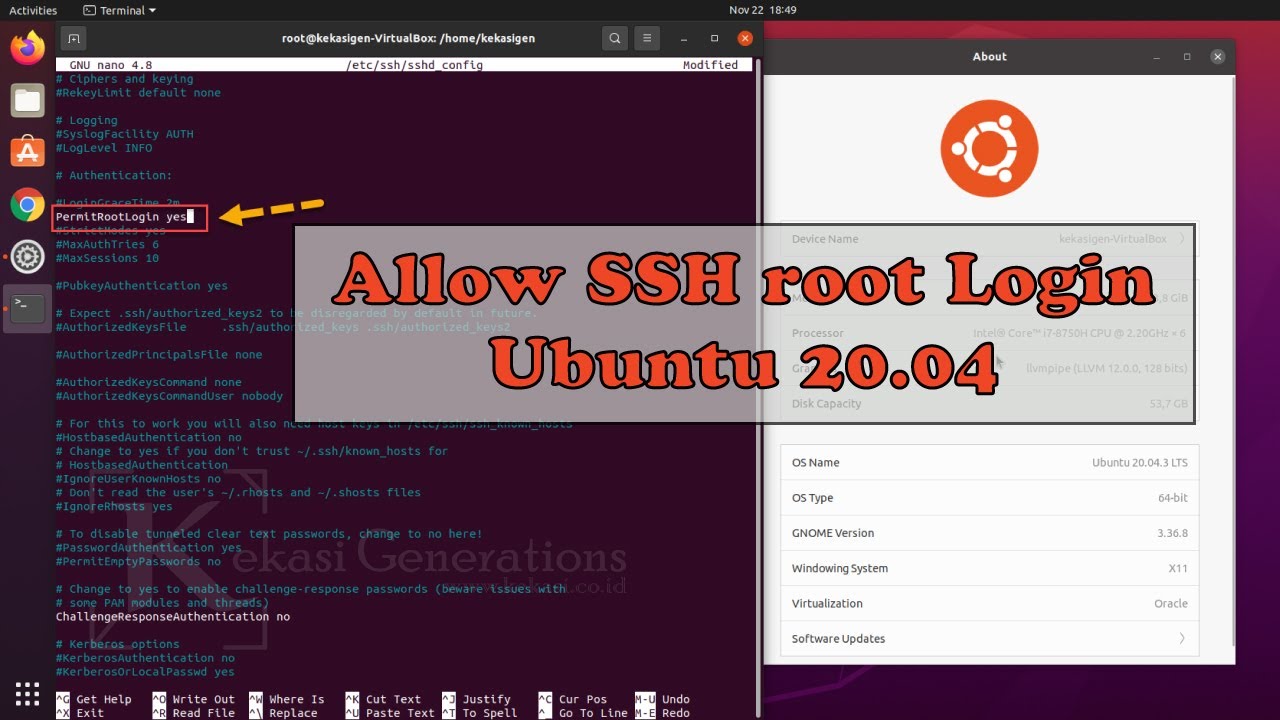Image resolution: width=1280 pixels, height=720 pixels.
Task: Click the nano Go To Line shortcut
Action: tap(583, 713)
